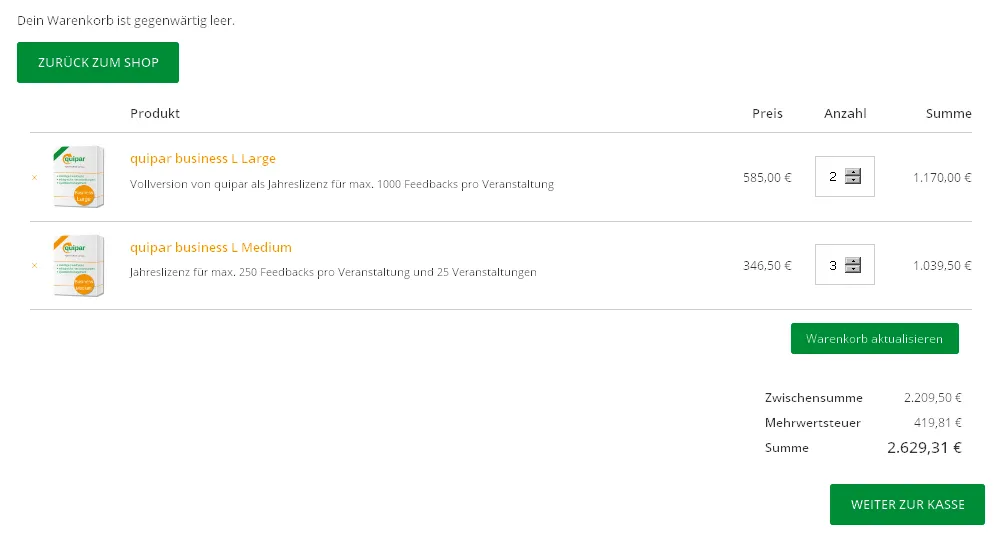
Task: Focus the quantity field showing 3
Action: (x=832, y=265)
